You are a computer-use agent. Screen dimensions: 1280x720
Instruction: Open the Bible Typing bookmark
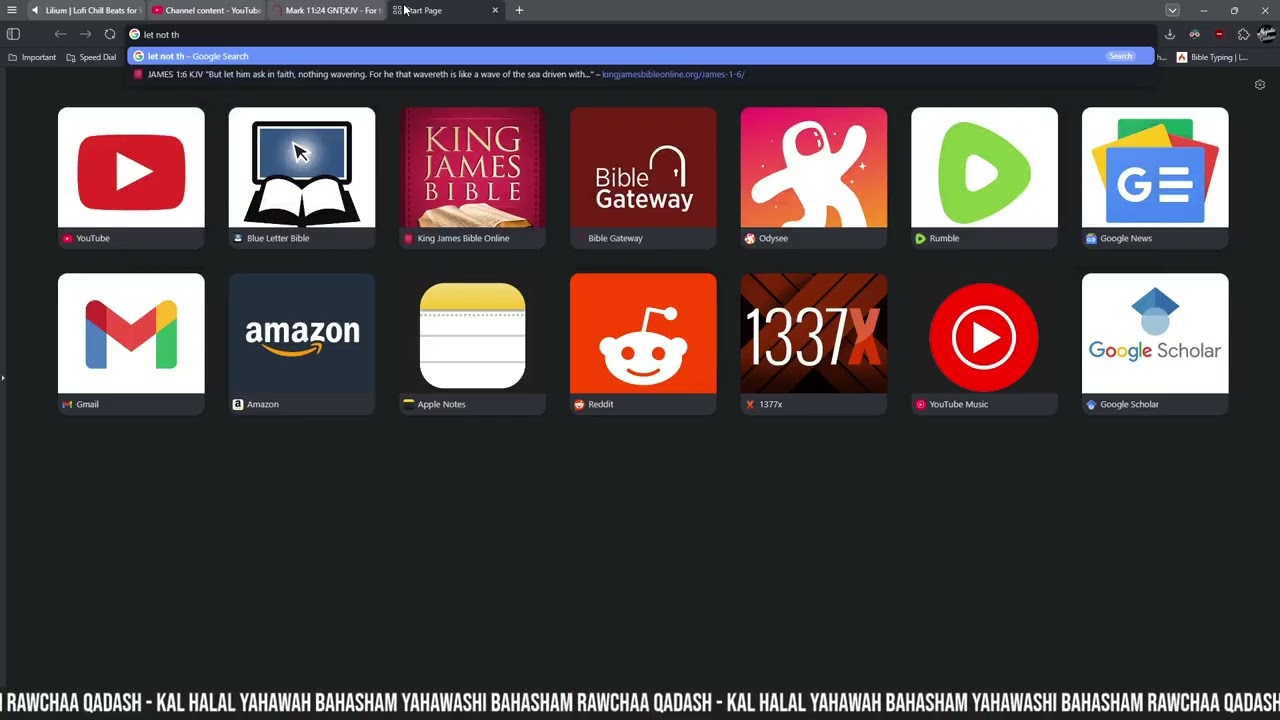tap(1213, 57)
